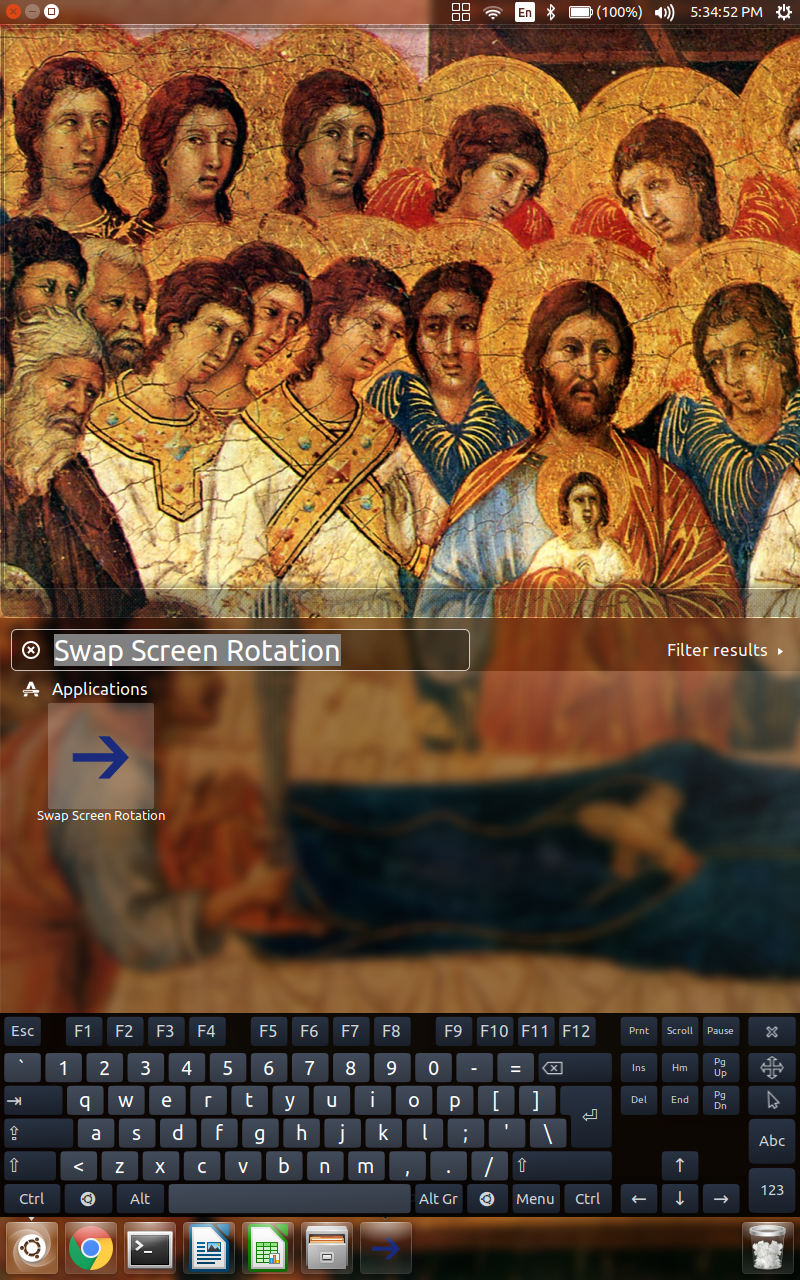Open LibreOffice Writer from the launcher

coord(209,1247)
